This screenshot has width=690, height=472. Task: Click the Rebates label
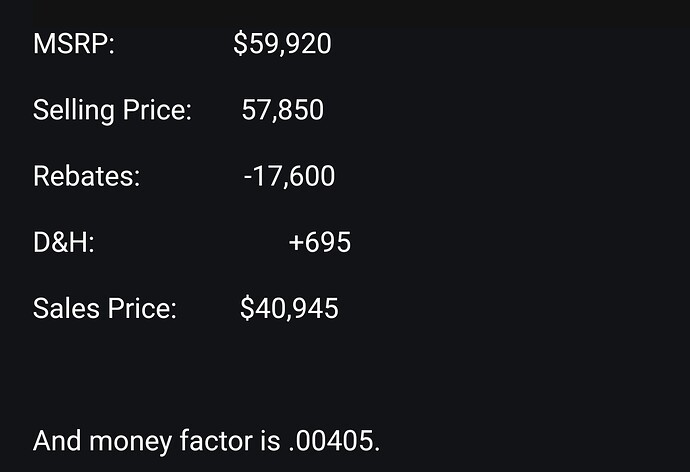click(x=87, y=176)
